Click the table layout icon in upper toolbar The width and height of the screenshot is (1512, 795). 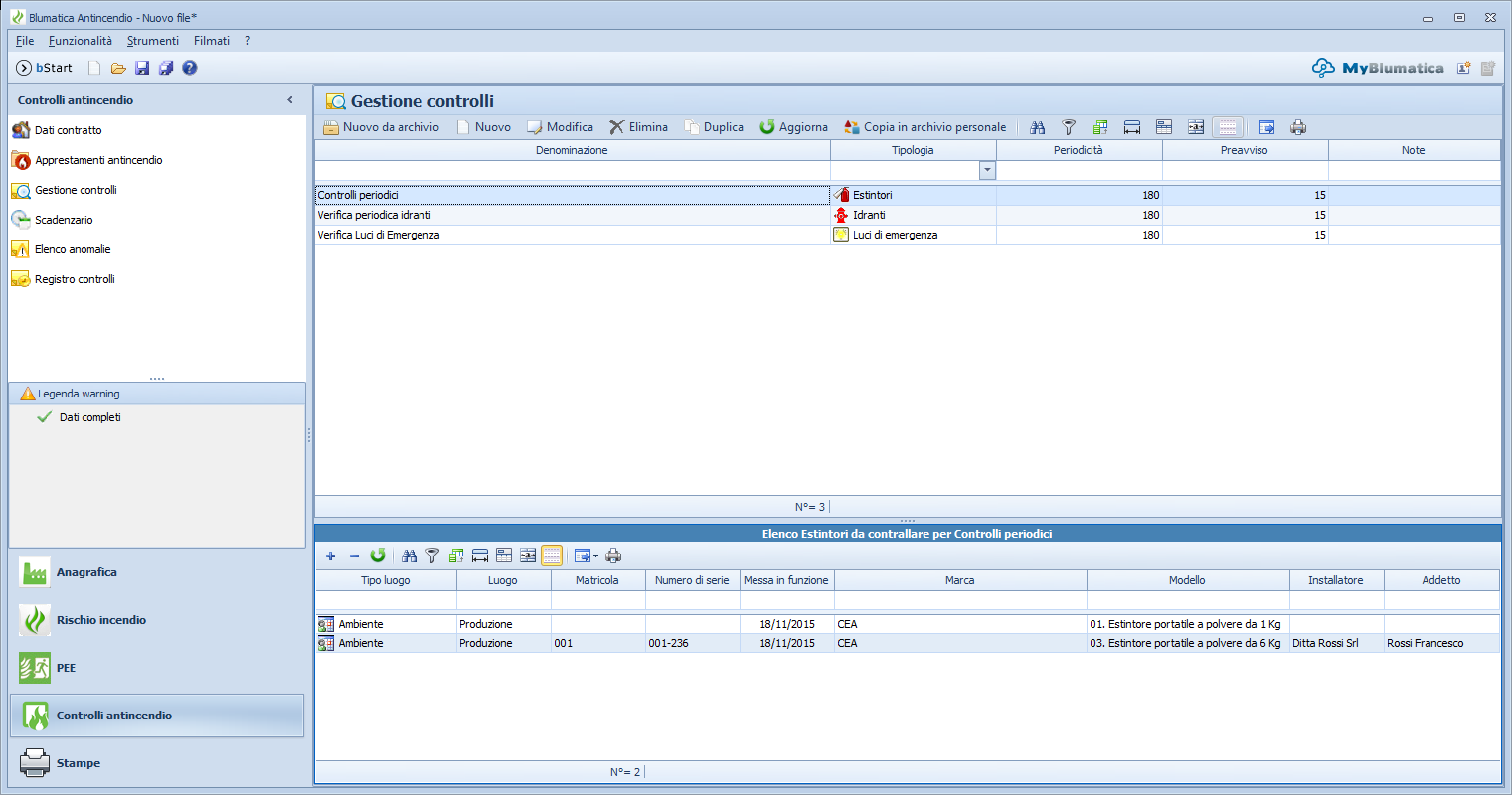tap(1164, 127)
